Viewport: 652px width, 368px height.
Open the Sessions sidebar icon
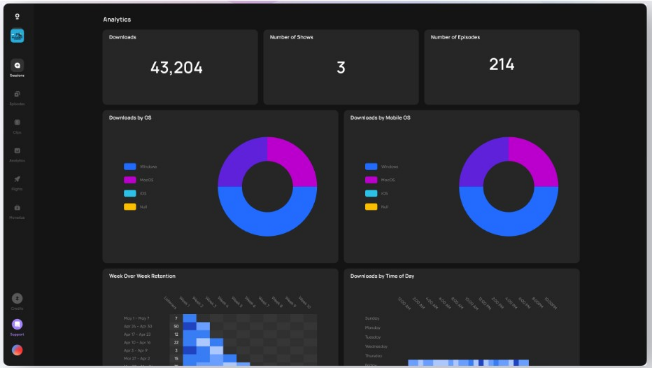pos(17,66)
